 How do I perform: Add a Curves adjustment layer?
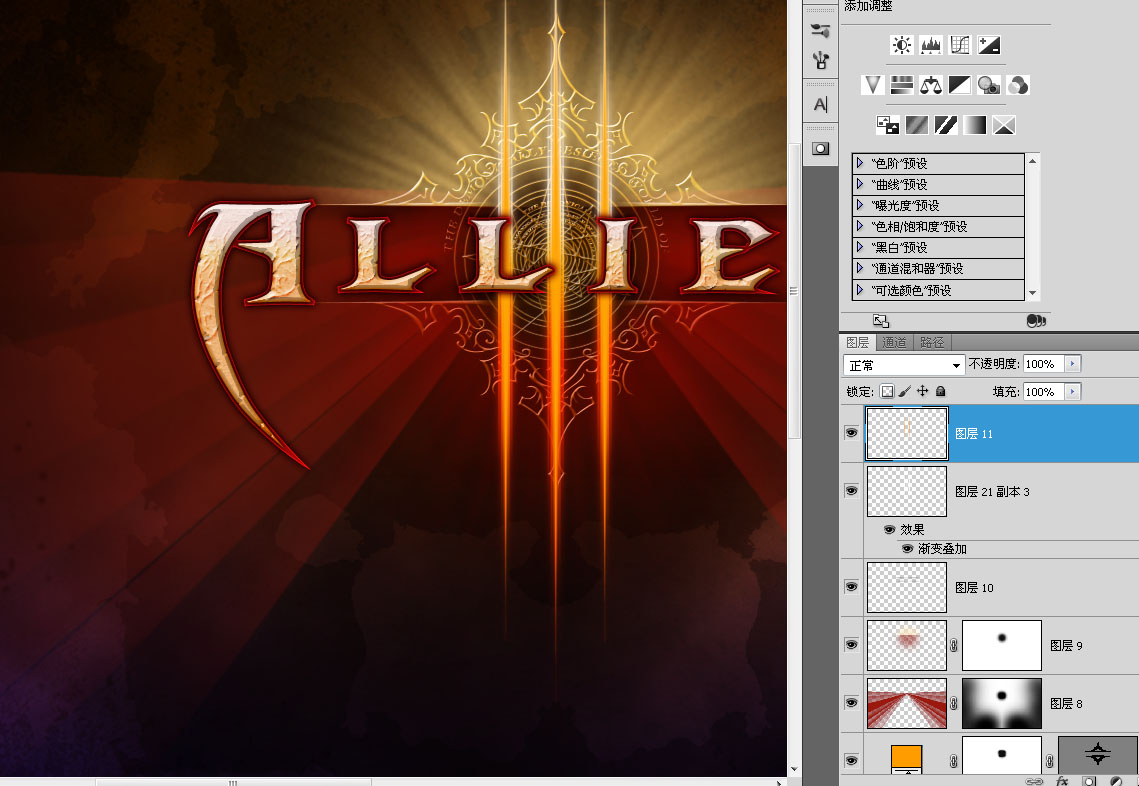click(x=960, y=46)
